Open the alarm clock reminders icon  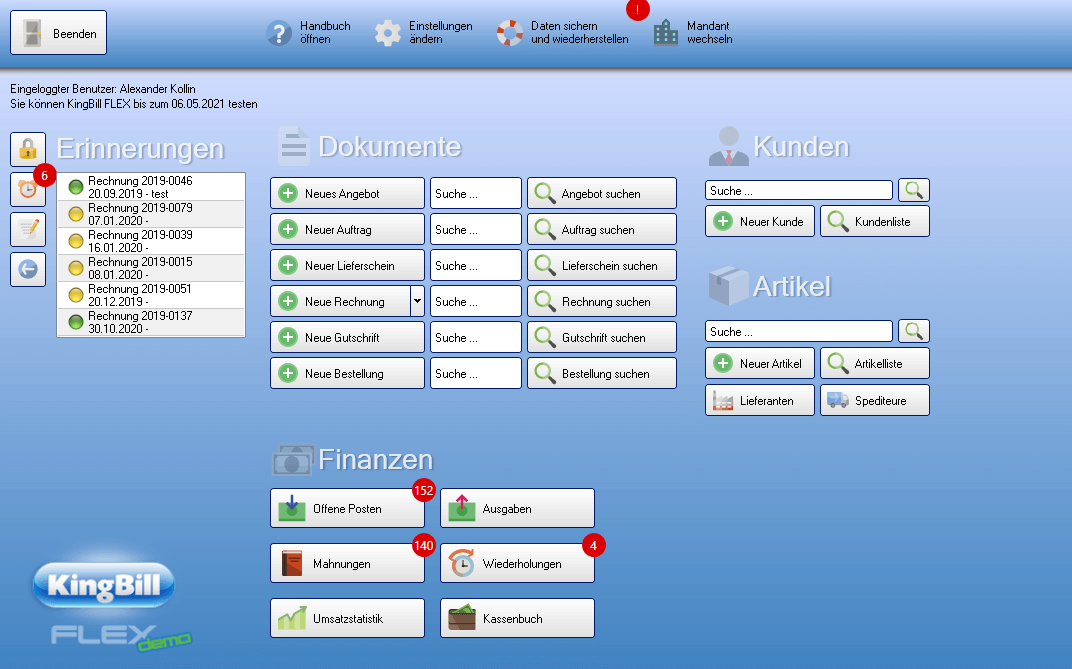tap(28, 189)
